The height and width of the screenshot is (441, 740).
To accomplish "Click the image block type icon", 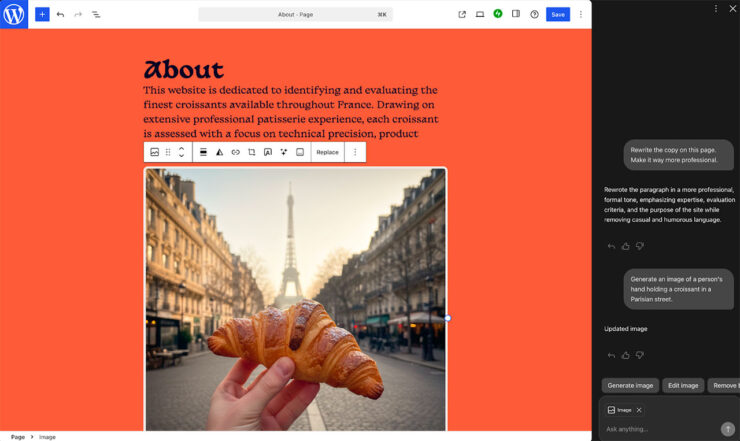I will 155,152.
